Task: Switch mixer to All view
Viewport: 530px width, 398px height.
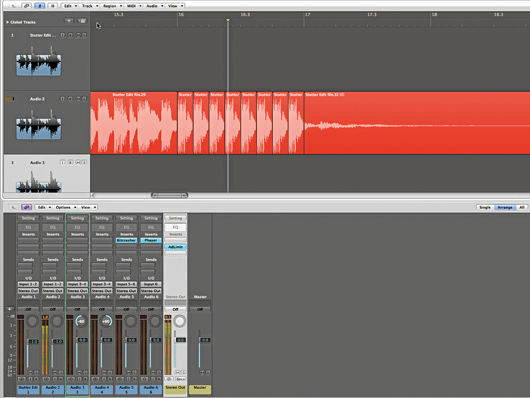Action: pyautogui.click(x=522, y=207)
